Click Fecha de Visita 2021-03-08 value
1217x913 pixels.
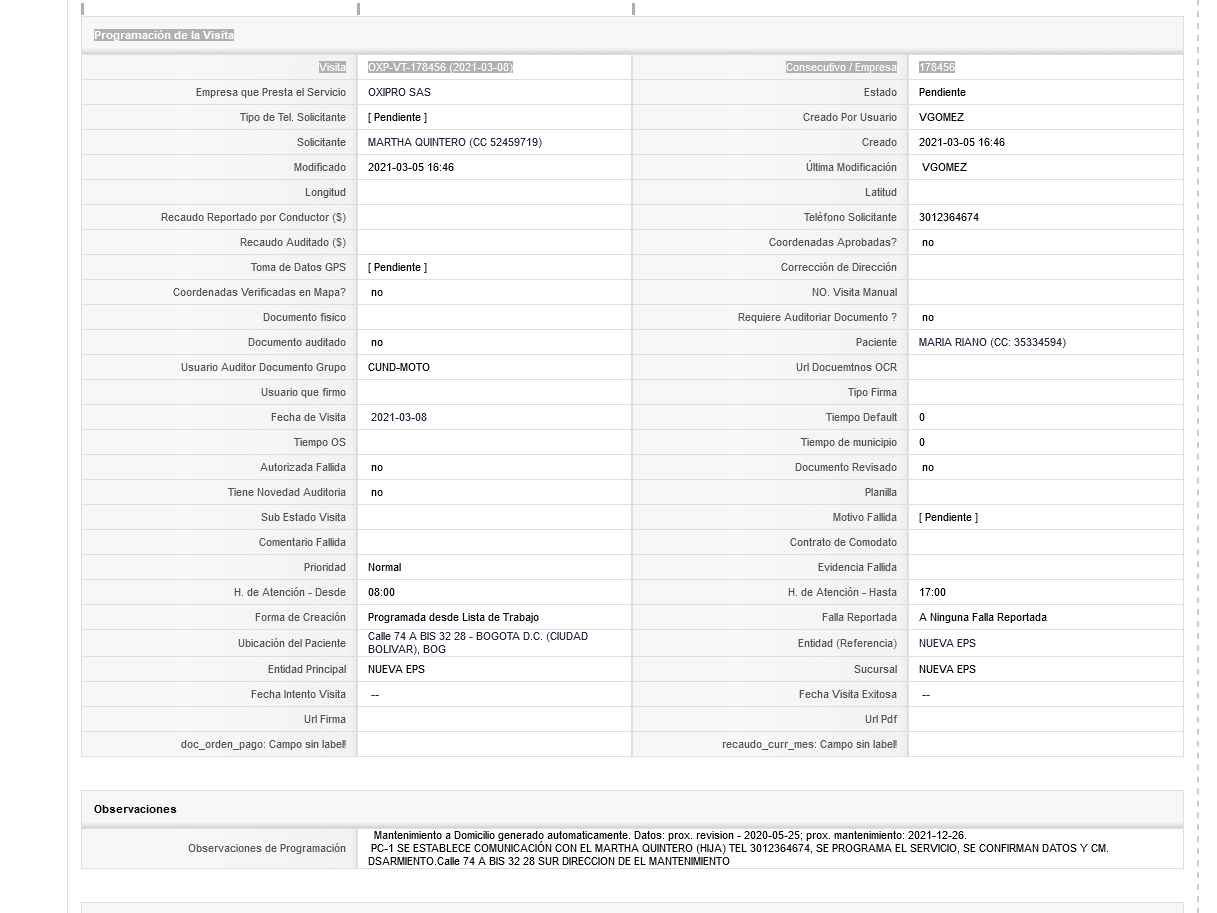(x=399, y=417)
